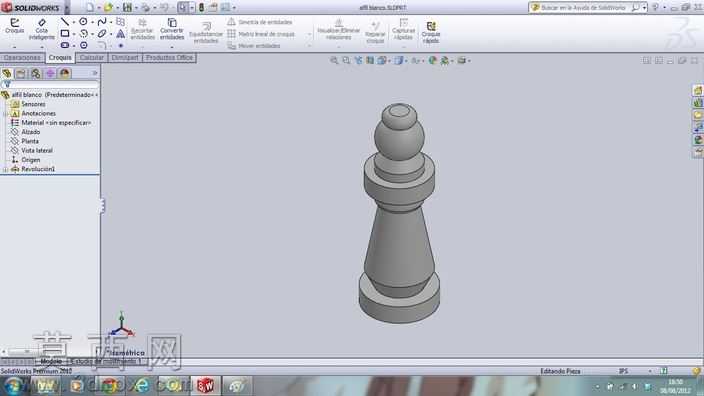
Task: Open dropdown arrow next to Spline tool
Action: coord(111,22)
